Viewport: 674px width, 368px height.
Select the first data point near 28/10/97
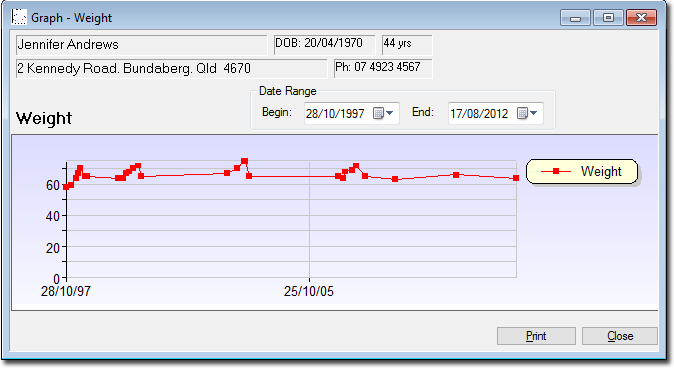click(66, 187)
